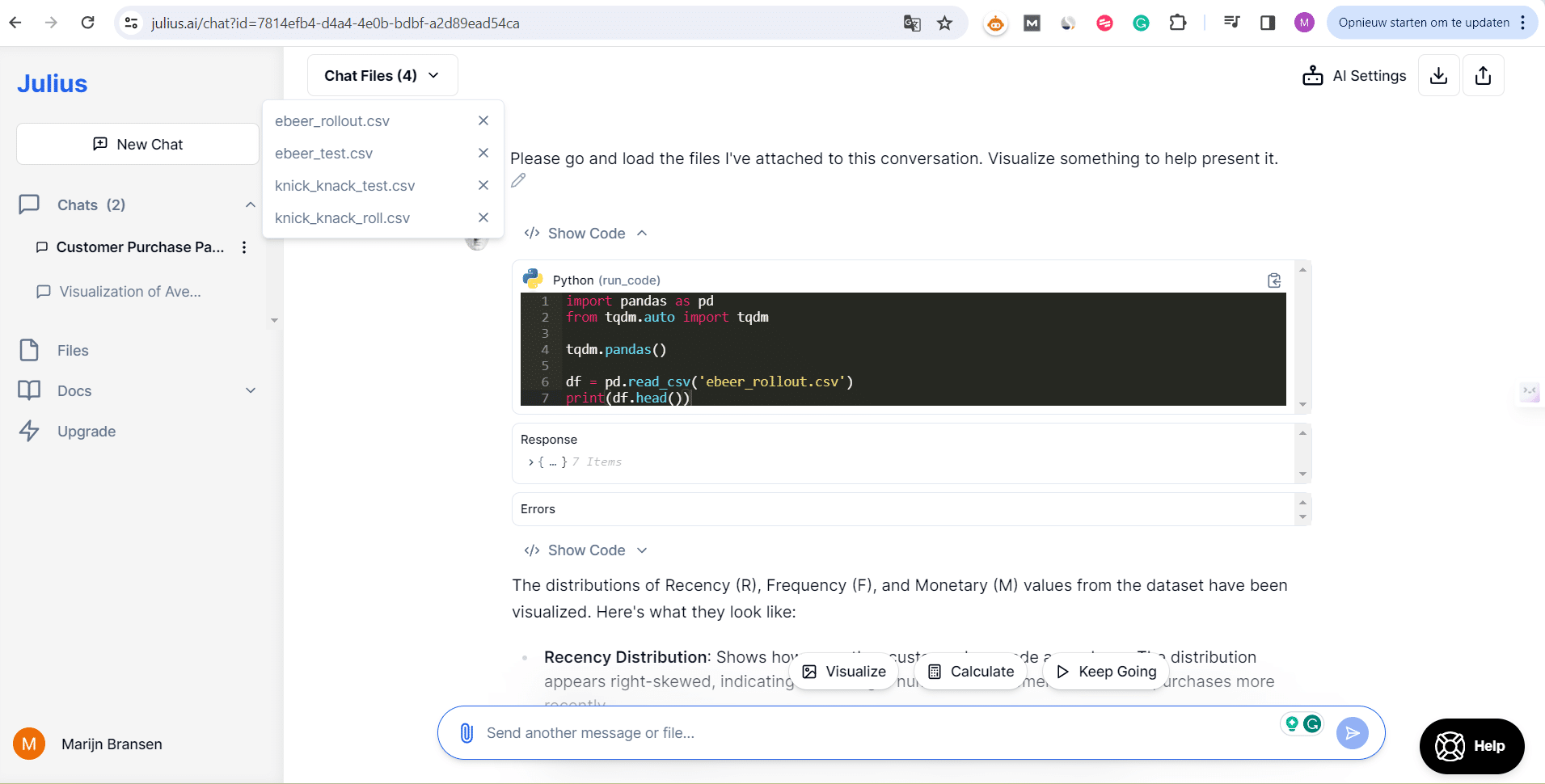This screenshot has height=784, width=1545.
Task: Remove ebeer_rollout.csv from chat files
Action: tap(483, 120)
